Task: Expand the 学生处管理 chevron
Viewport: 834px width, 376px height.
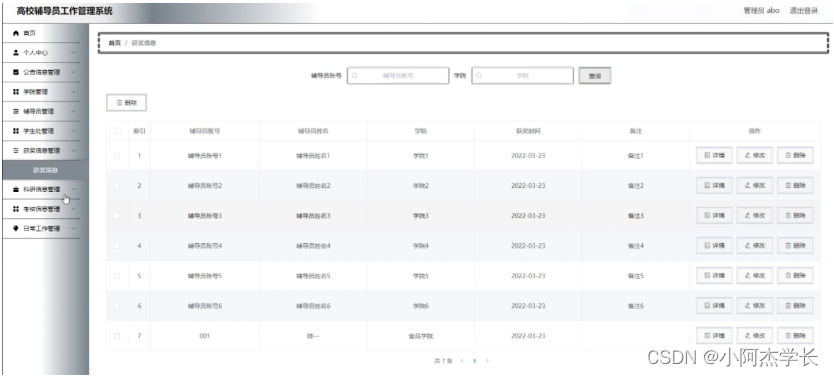Action: 73,131
